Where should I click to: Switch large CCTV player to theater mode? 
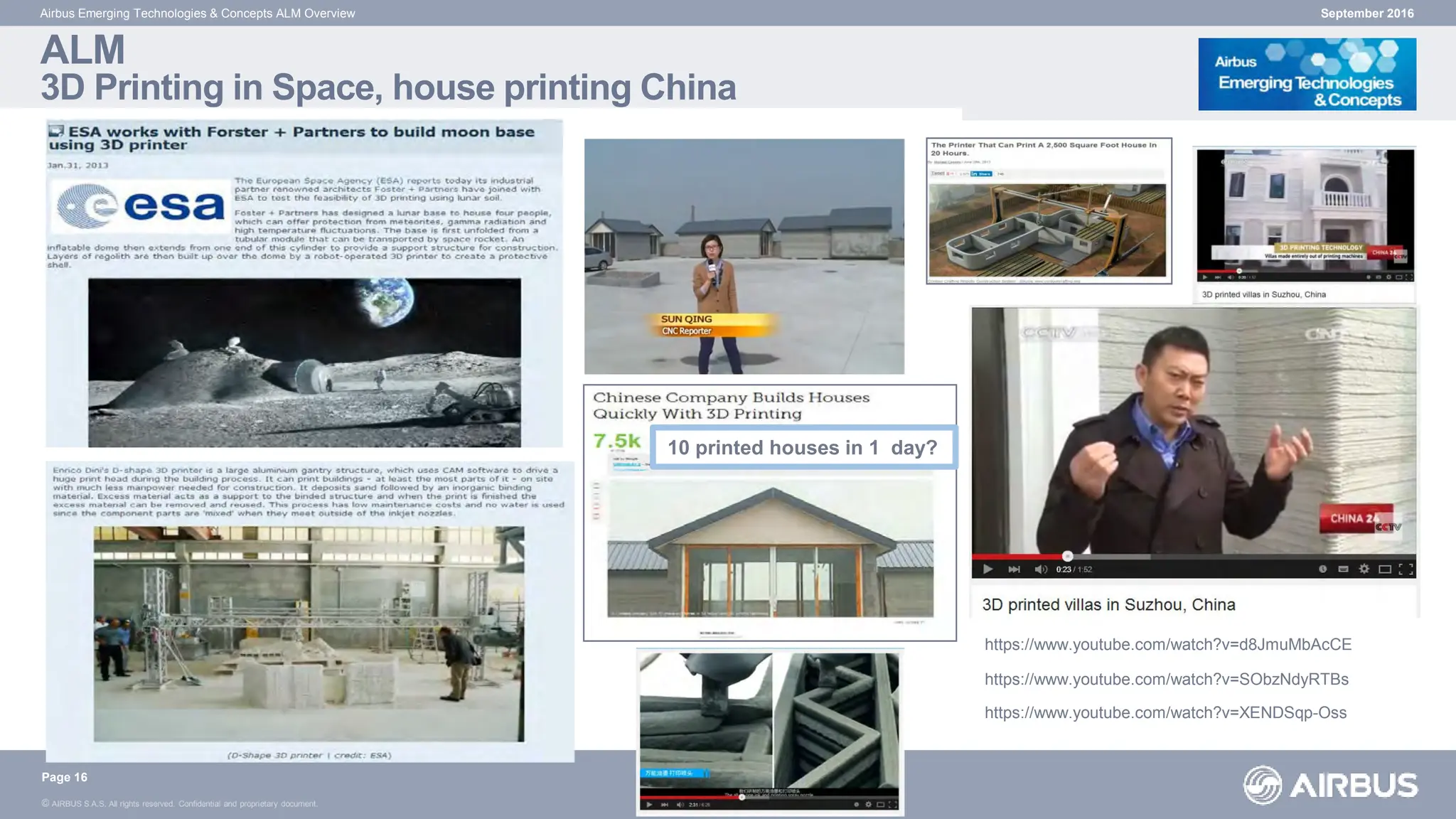(1385, 569)
